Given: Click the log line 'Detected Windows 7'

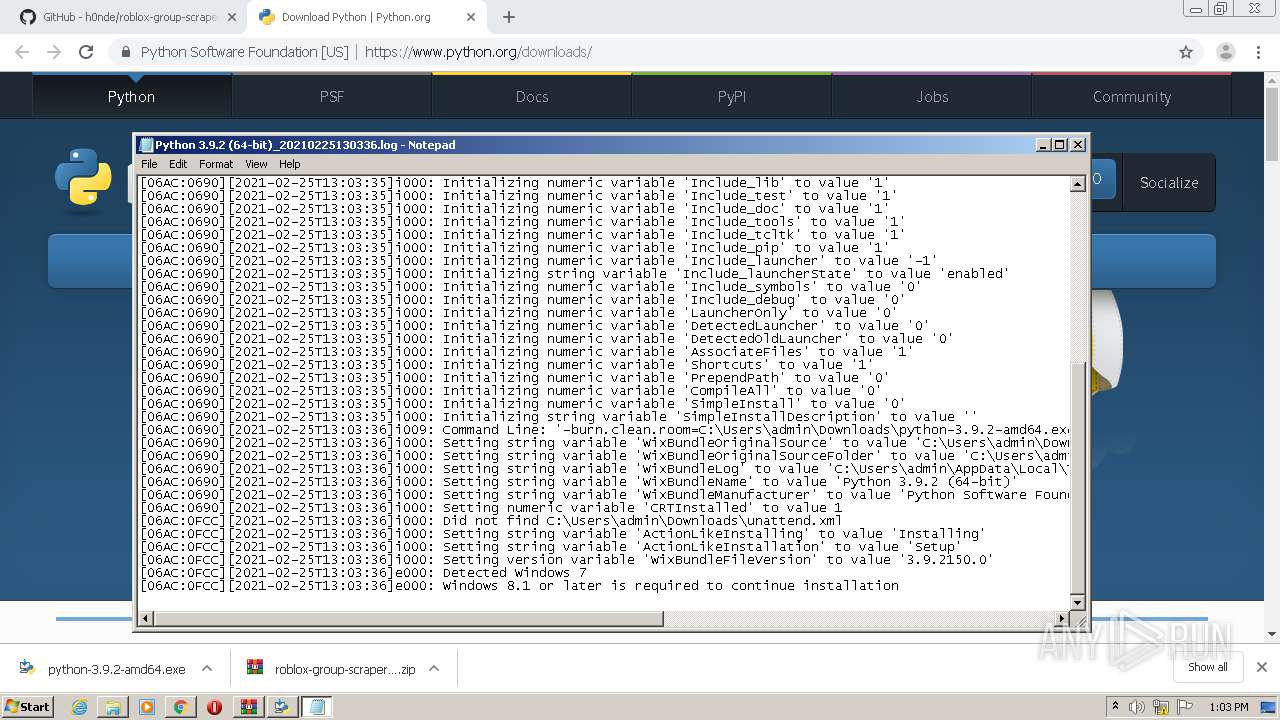Looking at the screenshot, I should [514, 573].
